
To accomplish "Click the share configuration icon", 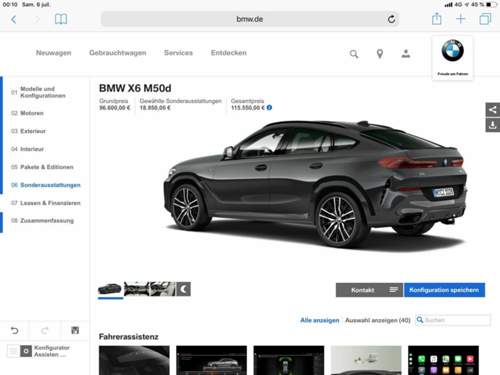I will [x=493, y=110].
